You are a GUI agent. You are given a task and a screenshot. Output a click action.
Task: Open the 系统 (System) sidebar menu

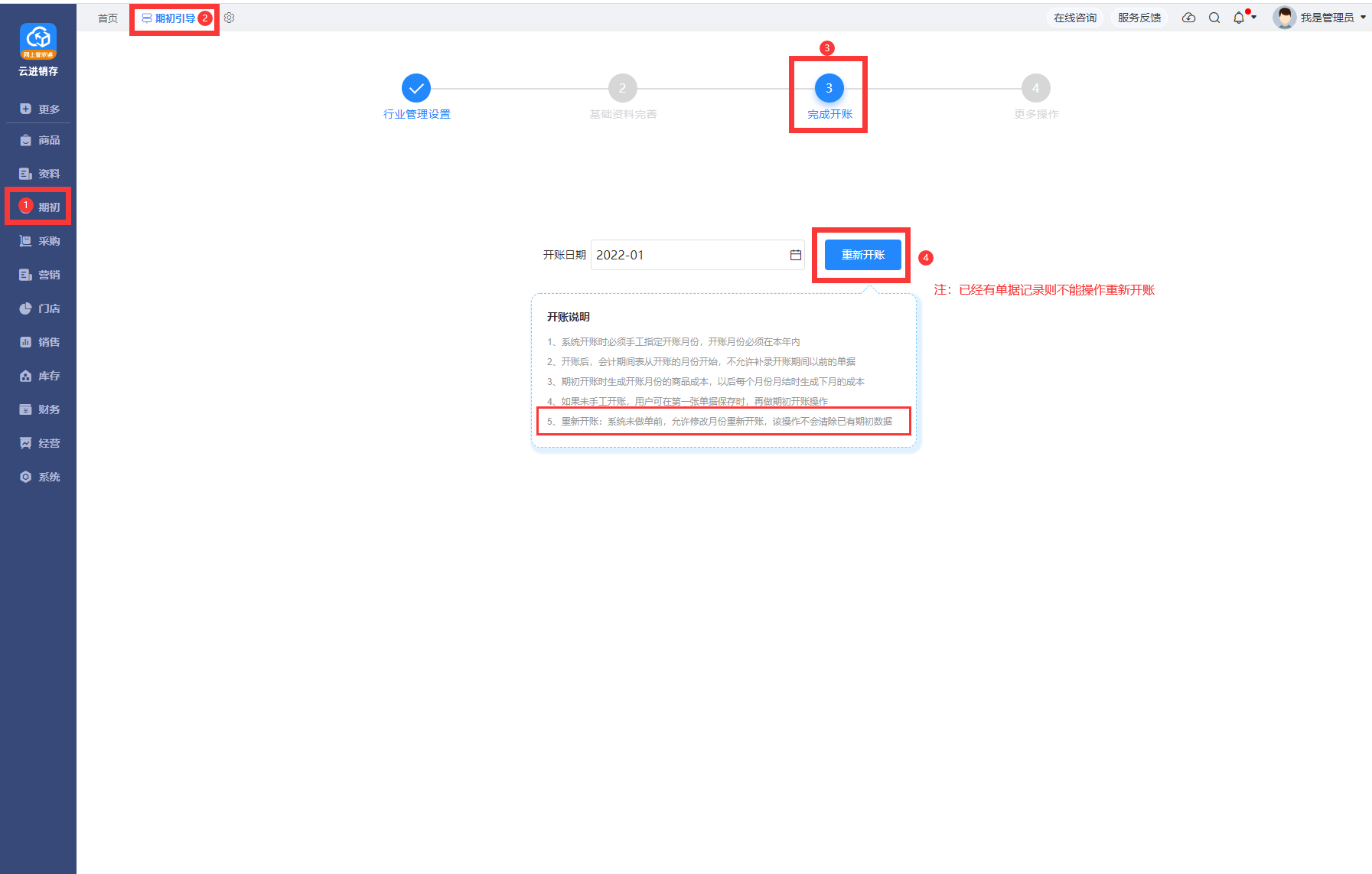tap(40, 477)
